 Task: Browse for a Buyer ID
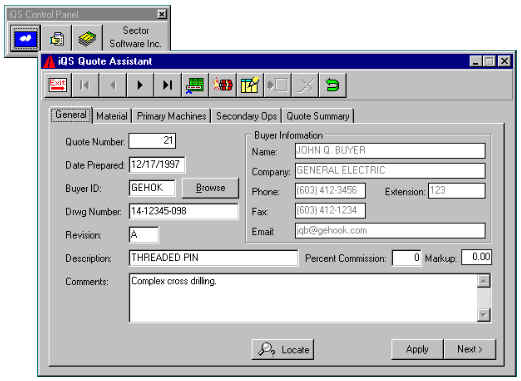[x=210, y=188]
